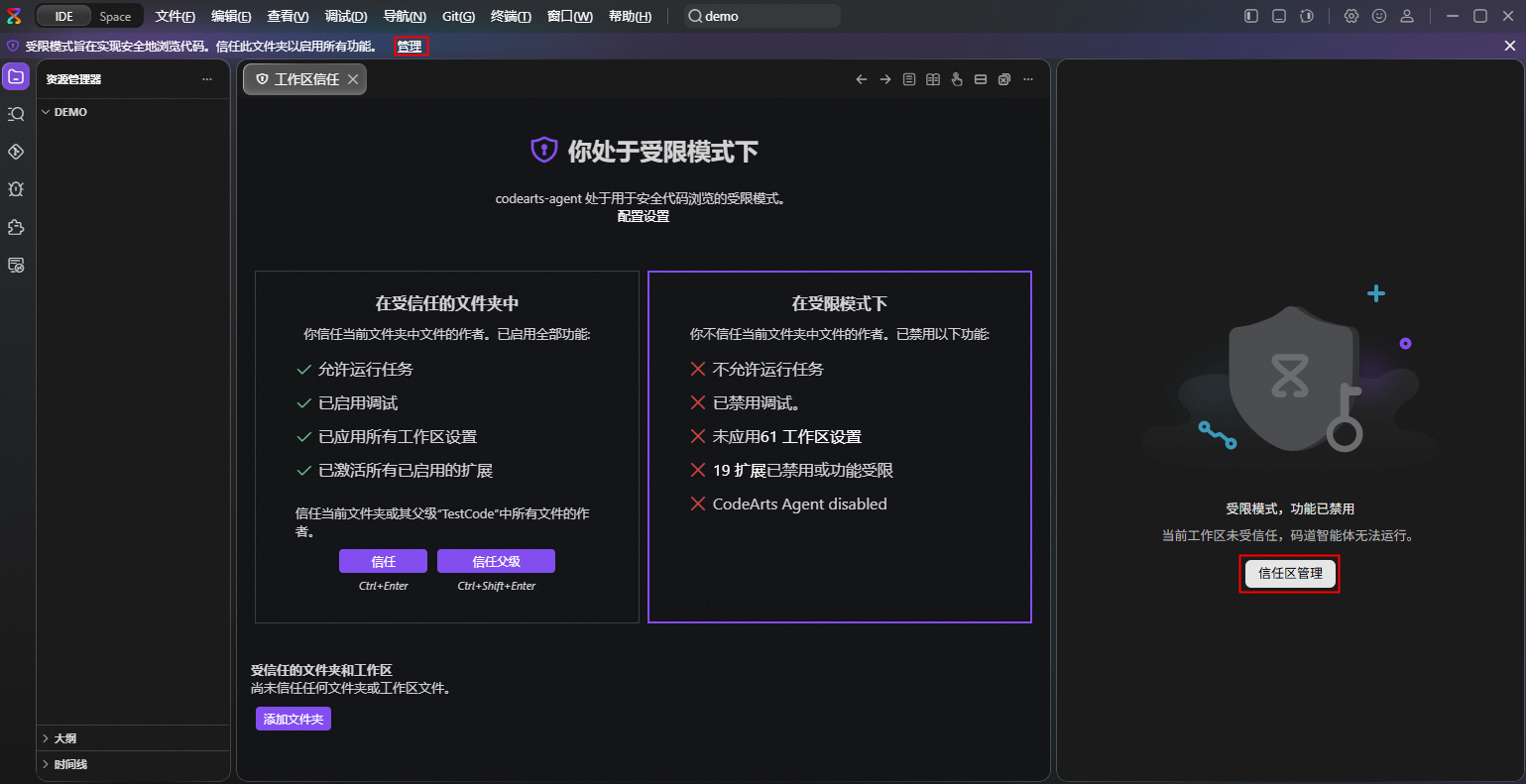Open the resource manager more actions menu
The width and height of the screenshot is (1526, 784).
click(x=207, y=79)
